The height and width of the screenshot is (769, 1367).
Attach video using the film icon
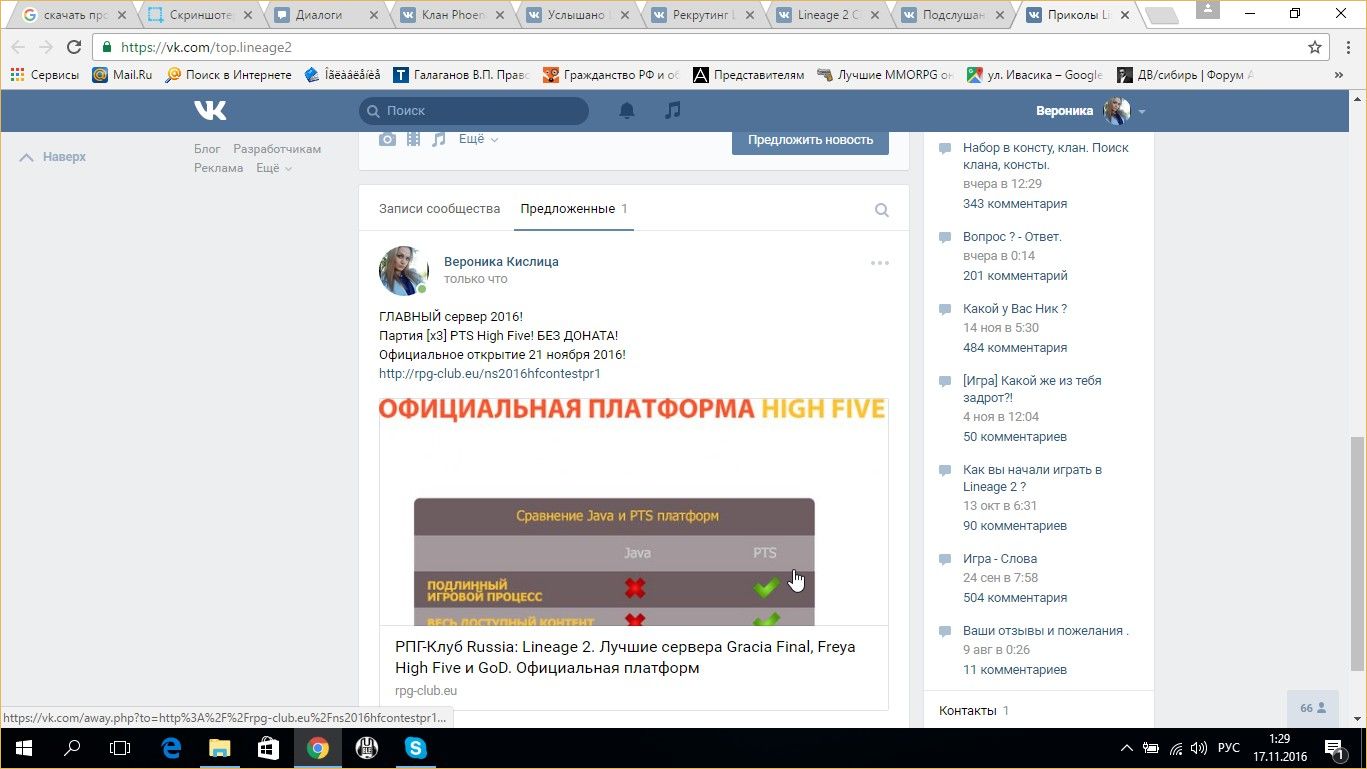[x=413, y=140]
